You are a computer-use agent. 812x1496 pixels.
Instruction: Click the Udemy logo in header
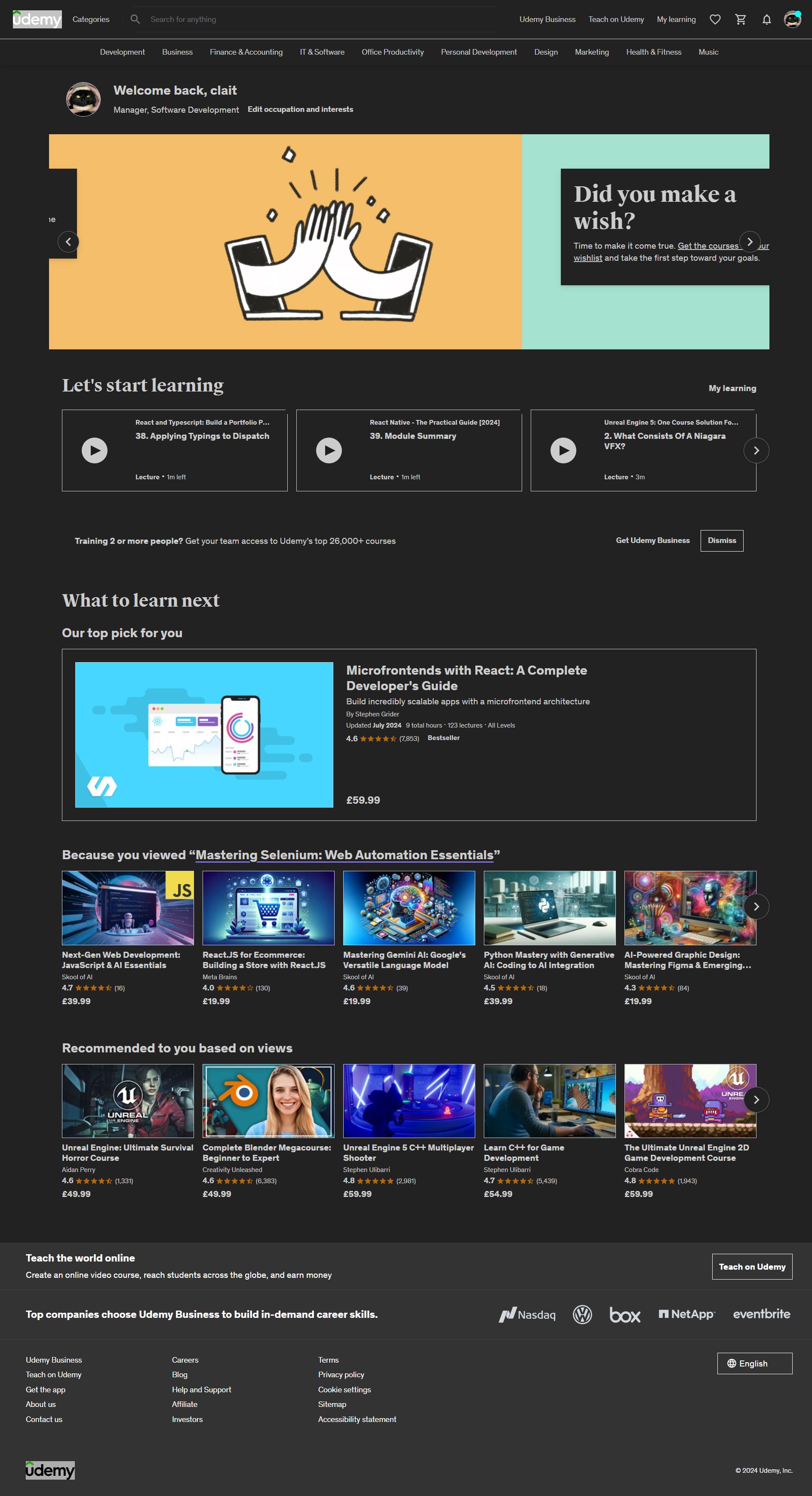[x=37, y=19]
